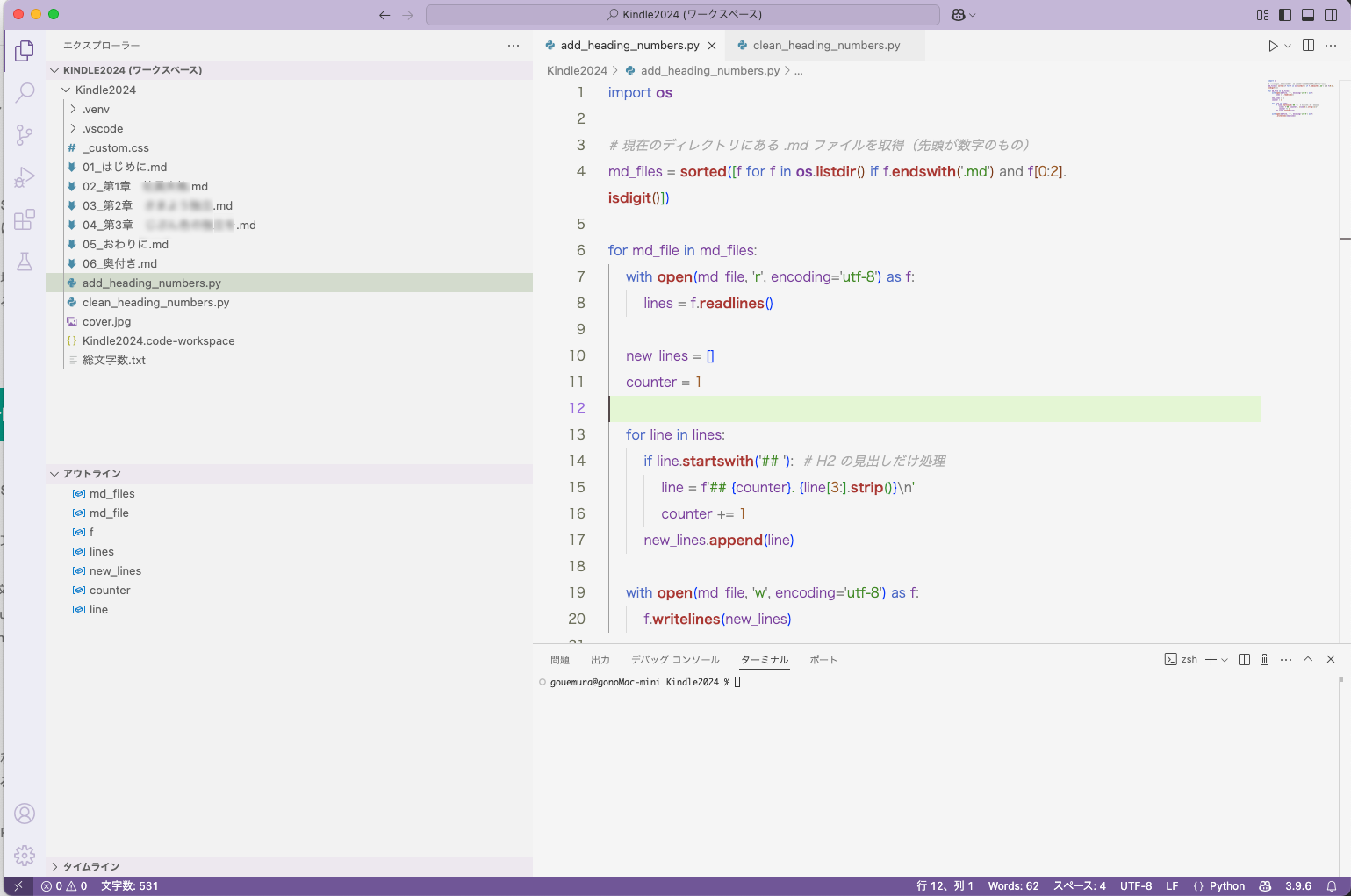1351x896 pixels.
Task: Open Explorer views and more actions ellipsis
Action: [514, 46]
